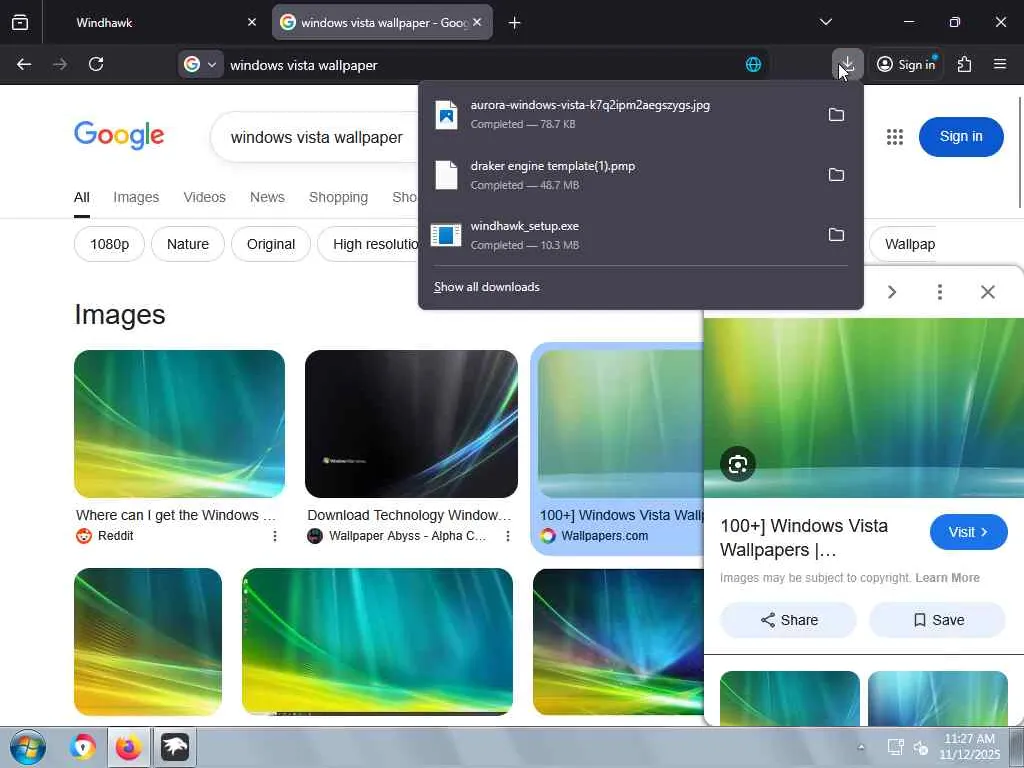Click Firefox account Sign in button
The image size is (1024, 768).
(906, 64)
